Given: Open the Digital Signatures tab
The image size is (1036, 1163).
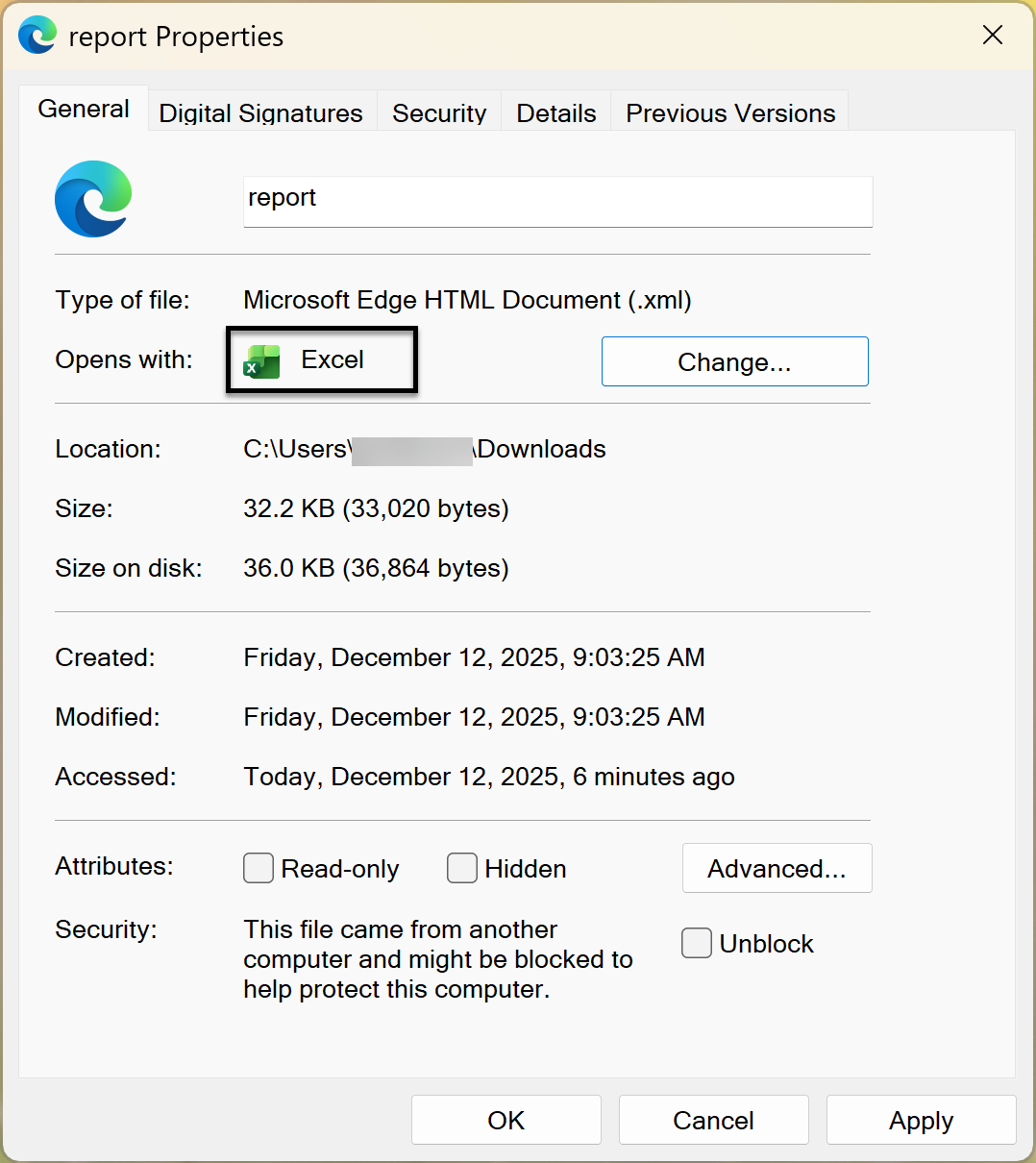Looking at the screenshot, I should [260, 113].
